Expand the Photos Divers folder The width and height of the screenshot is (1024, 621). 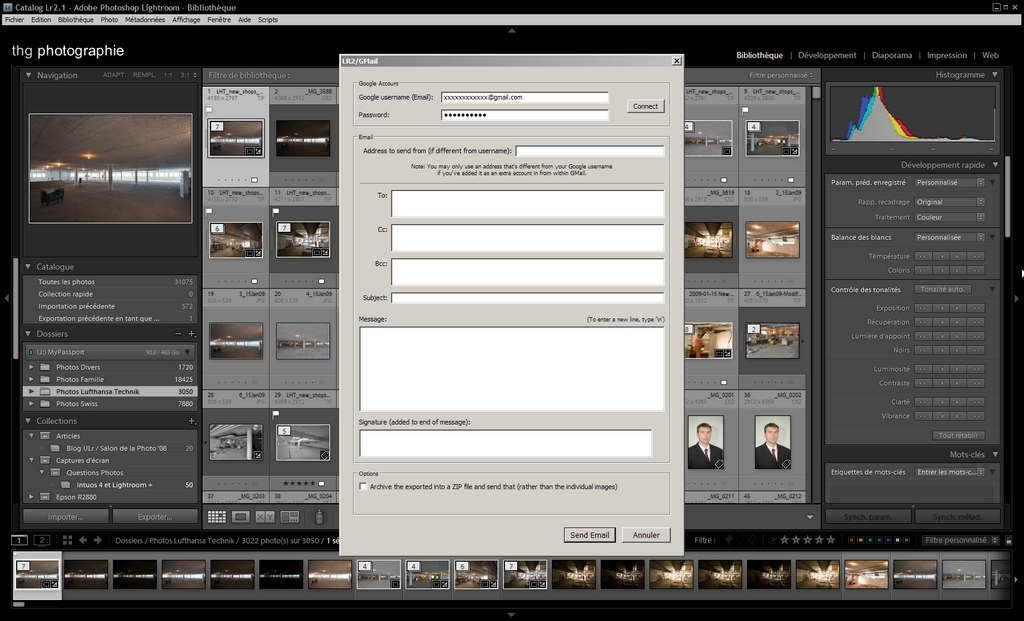pyautogui.click(x=31, y=367)
